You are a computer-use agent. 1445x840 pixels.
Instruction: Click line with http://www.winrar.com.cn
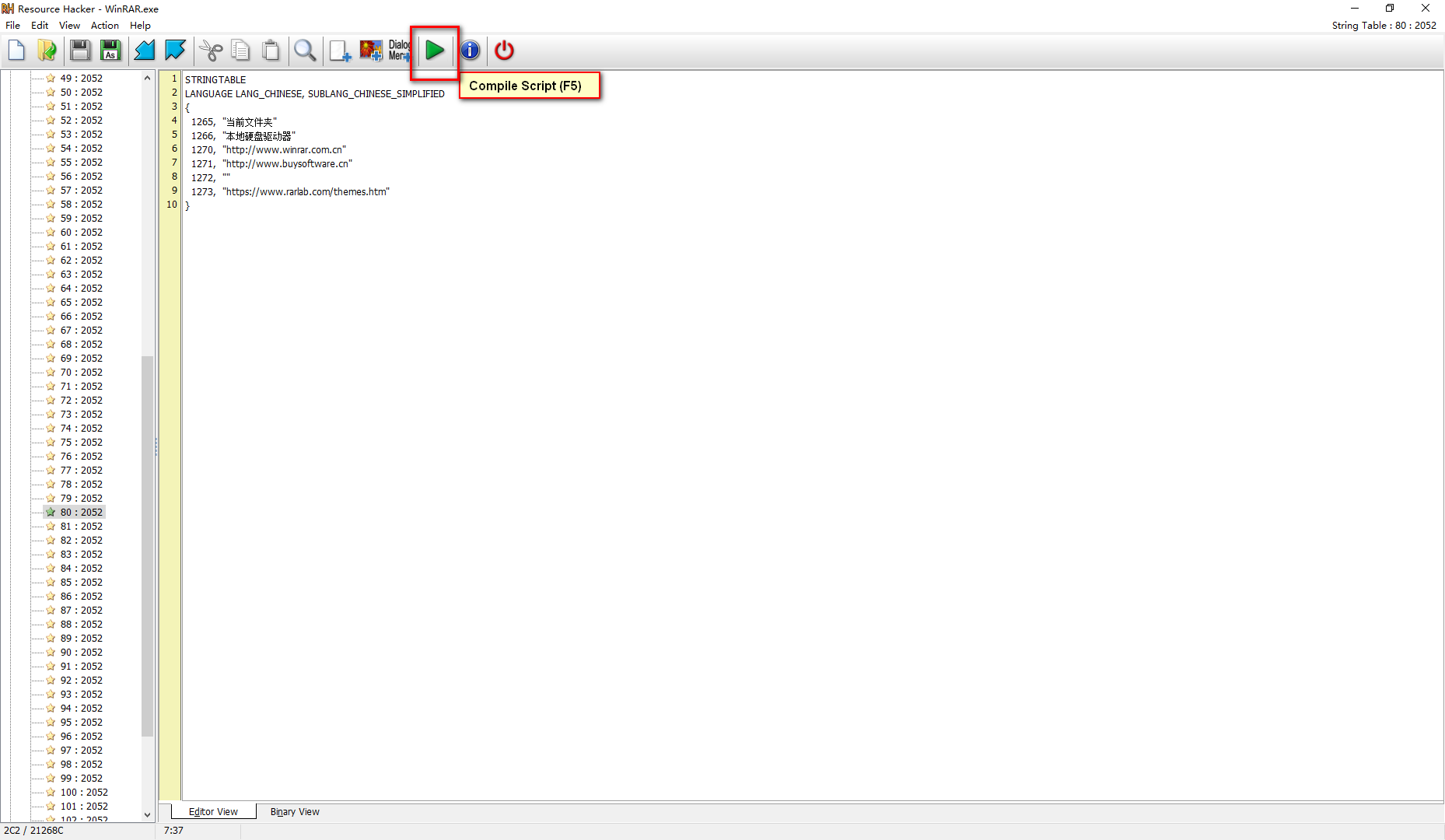(269, 150)
